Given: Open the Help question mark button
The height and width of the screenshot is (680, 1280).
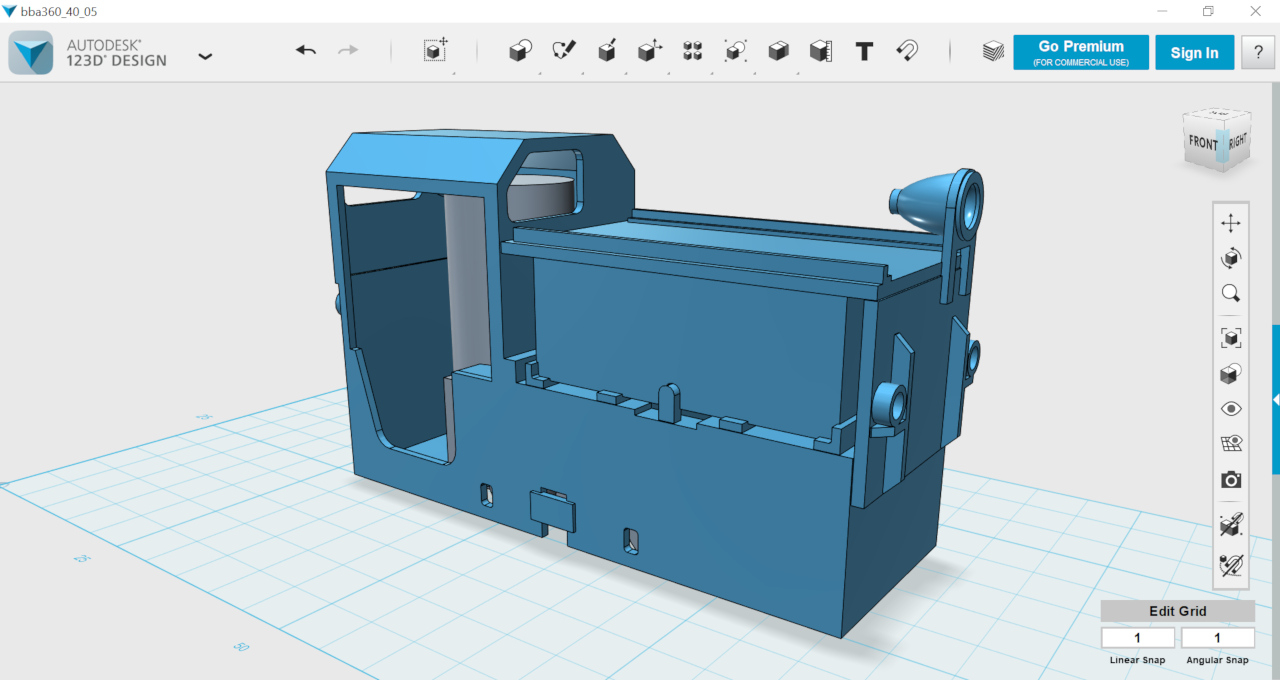Looking at the screenshot, I should point(1258,53).
